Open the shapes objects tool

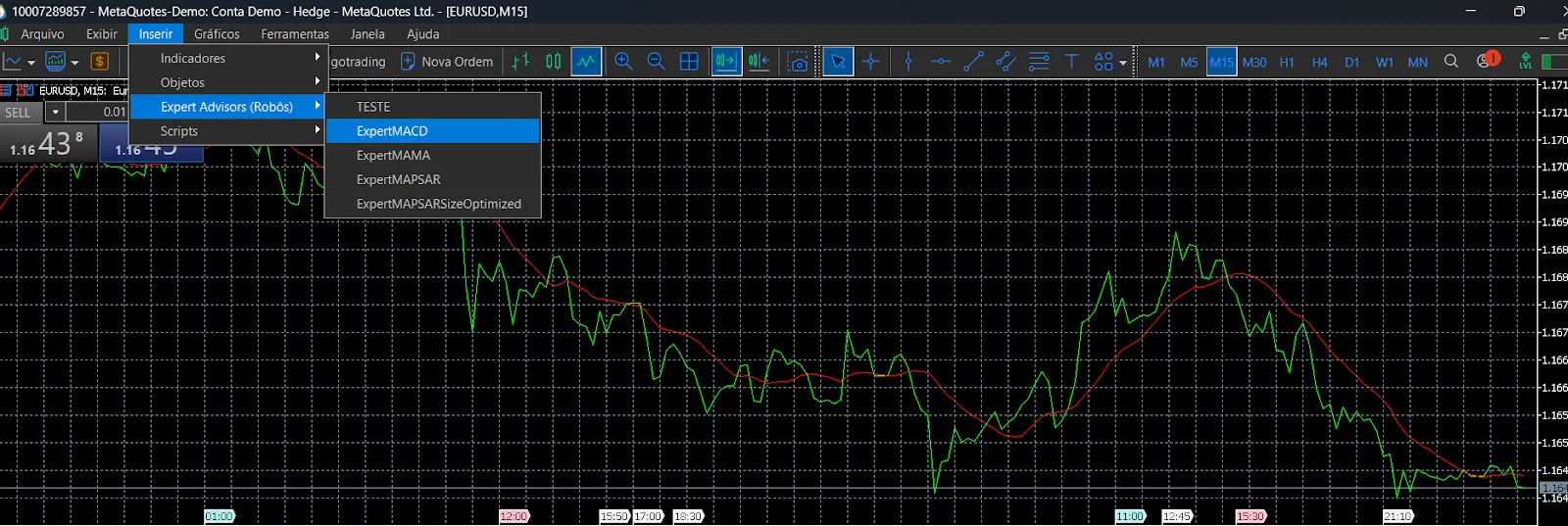[1103, 62]
